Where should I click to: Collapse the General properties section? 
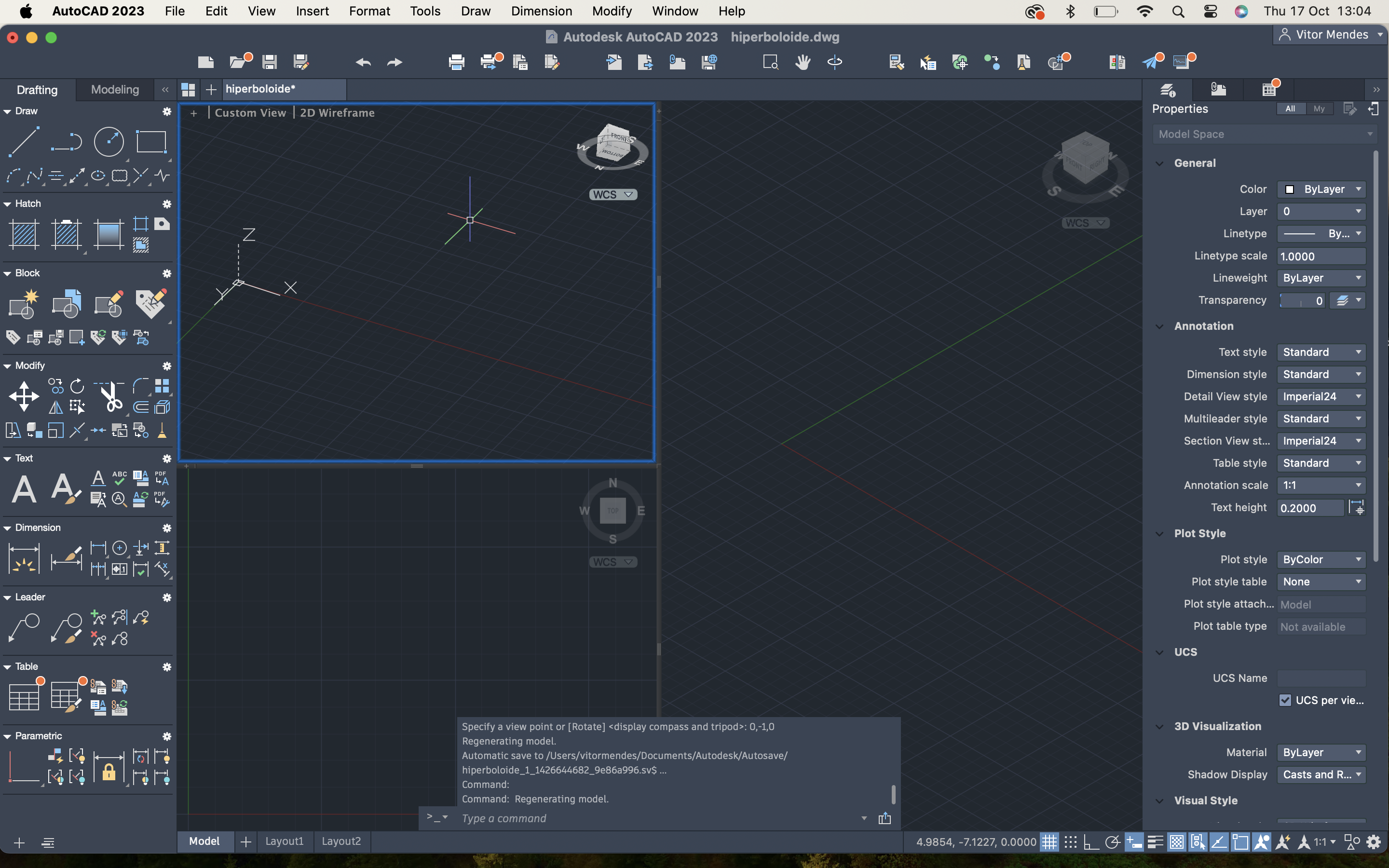[1159, 163]
